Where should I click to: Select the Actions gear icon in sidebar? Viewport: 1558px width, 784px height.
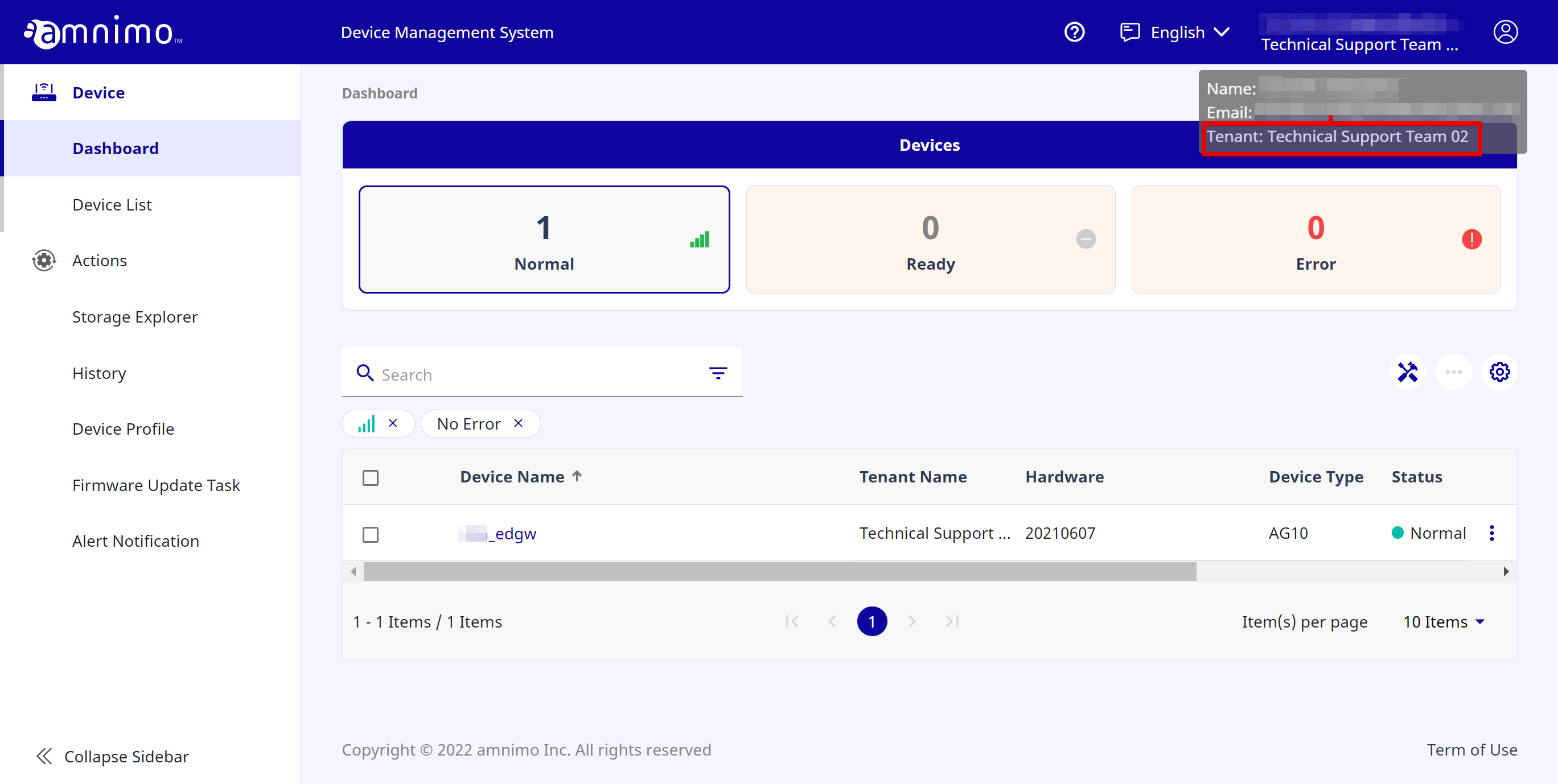(x=43, y=260)
